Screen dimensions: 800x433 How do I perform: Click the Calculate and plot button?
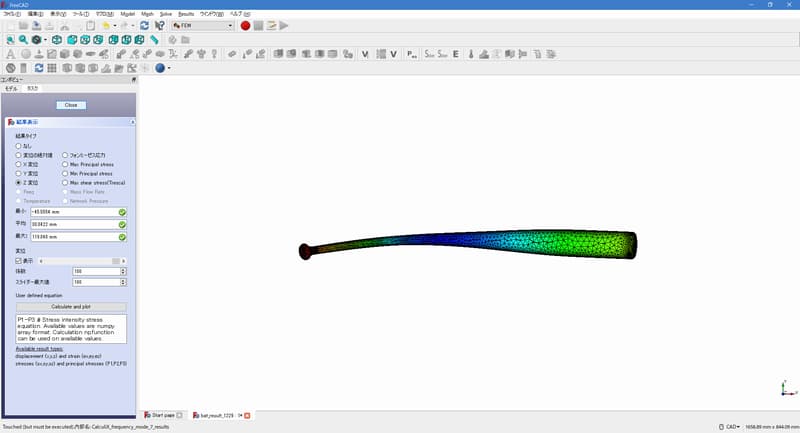click(x=71, y=307)
